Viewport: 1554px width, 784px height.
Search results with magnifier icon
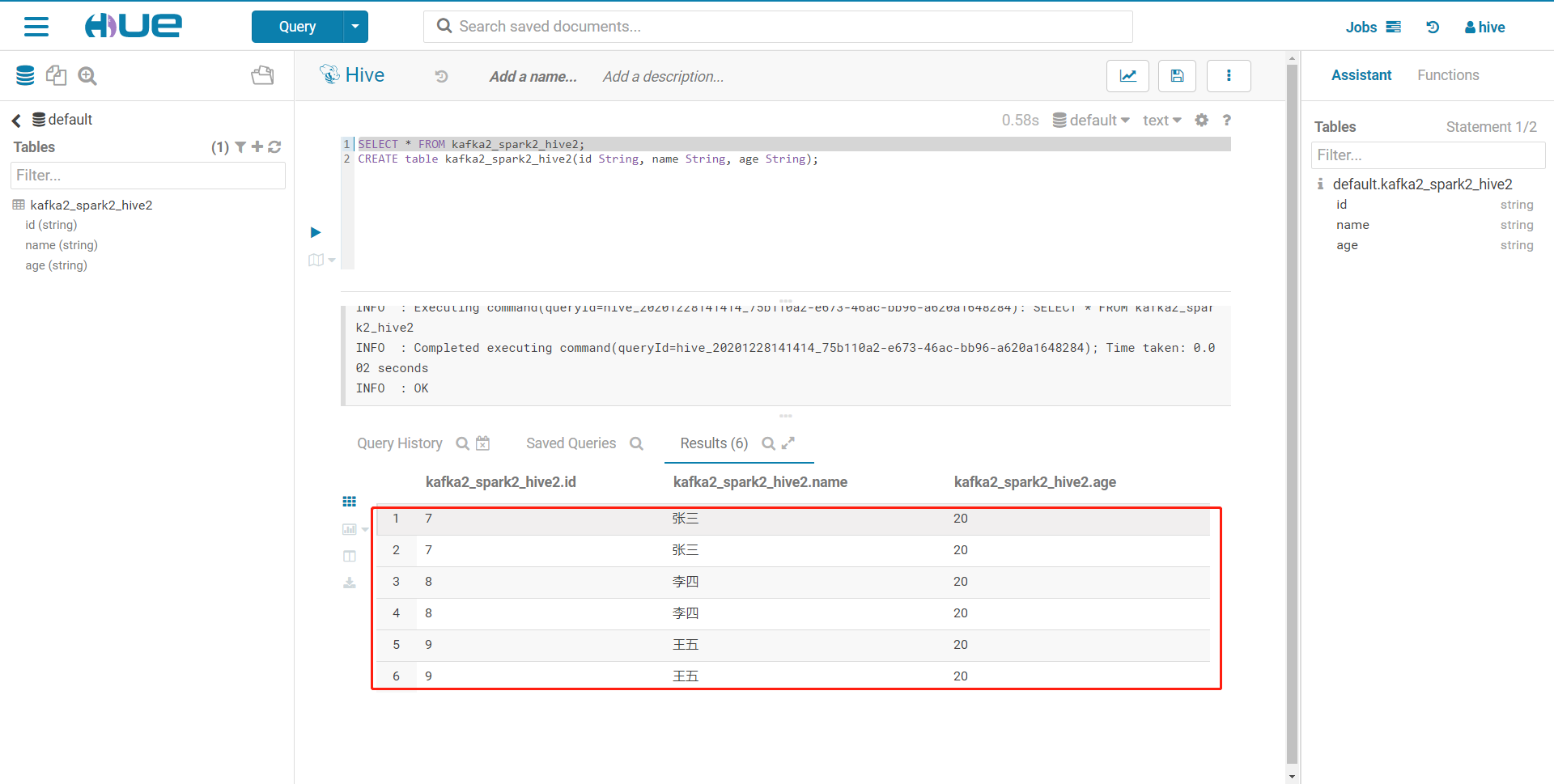click(x=768, y=443)
